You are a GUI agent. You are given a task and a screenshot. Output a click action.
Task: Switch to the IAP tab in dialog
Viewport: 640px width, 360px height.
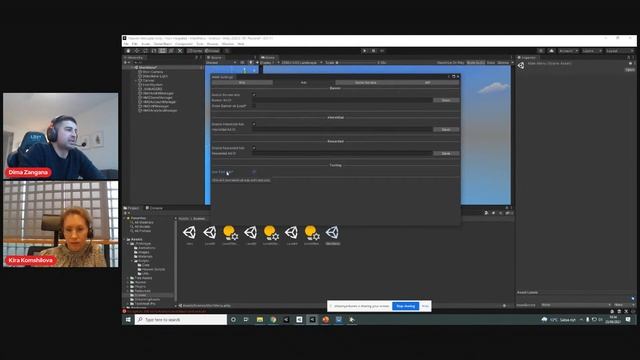(427, 82)
